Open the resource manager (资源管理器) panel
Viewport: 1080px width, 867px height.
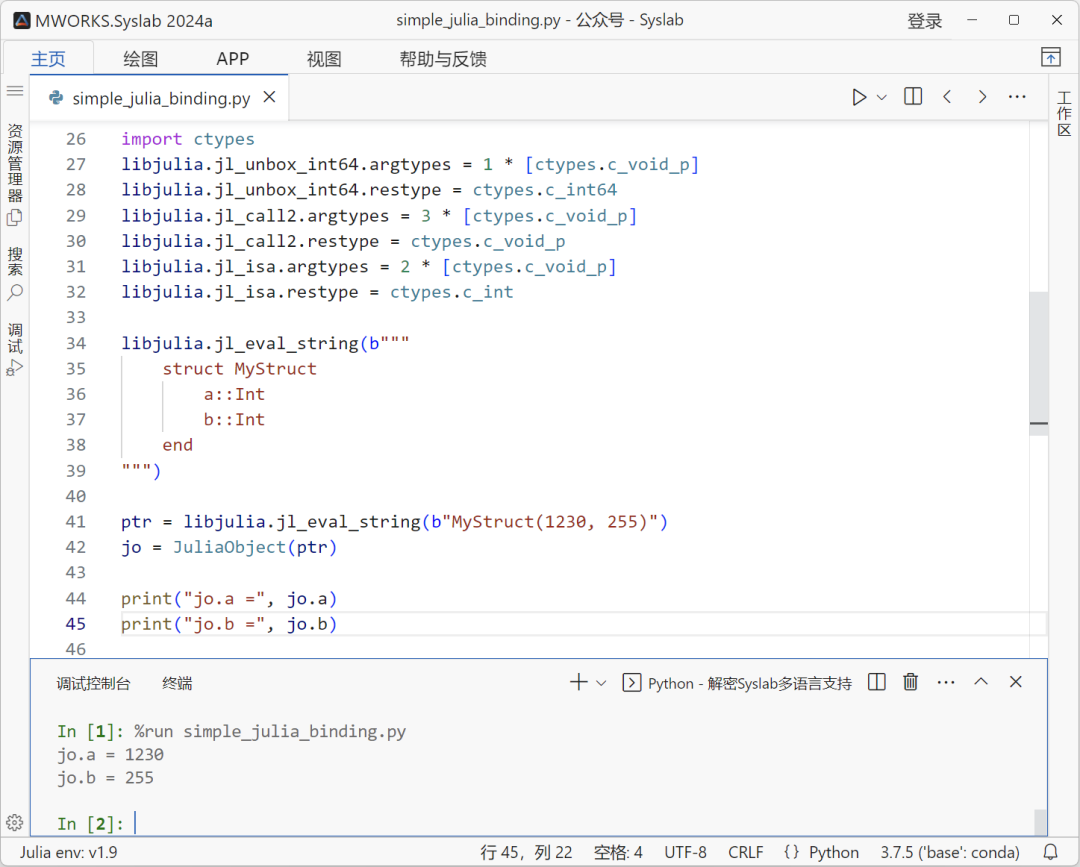point(14,176)
